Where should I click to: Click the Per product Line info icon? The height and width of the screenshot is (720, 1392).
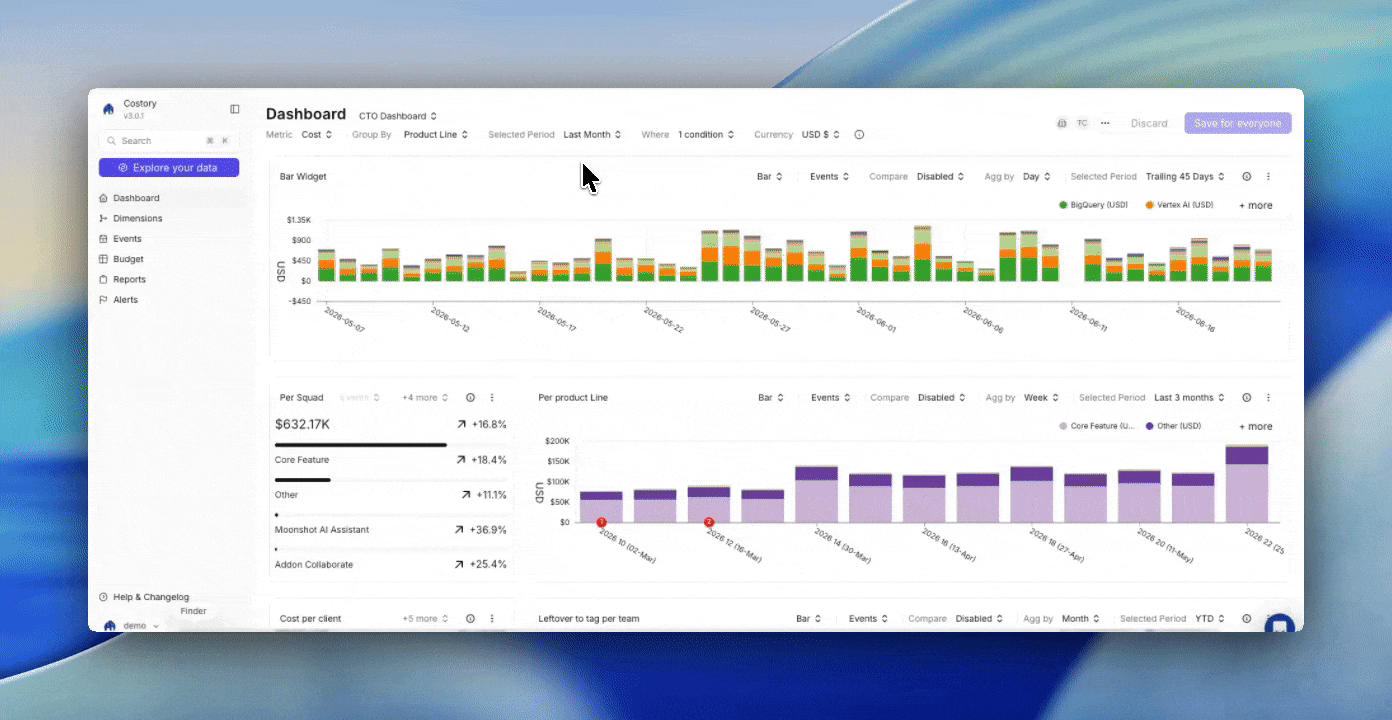(x=1247, y=397)
